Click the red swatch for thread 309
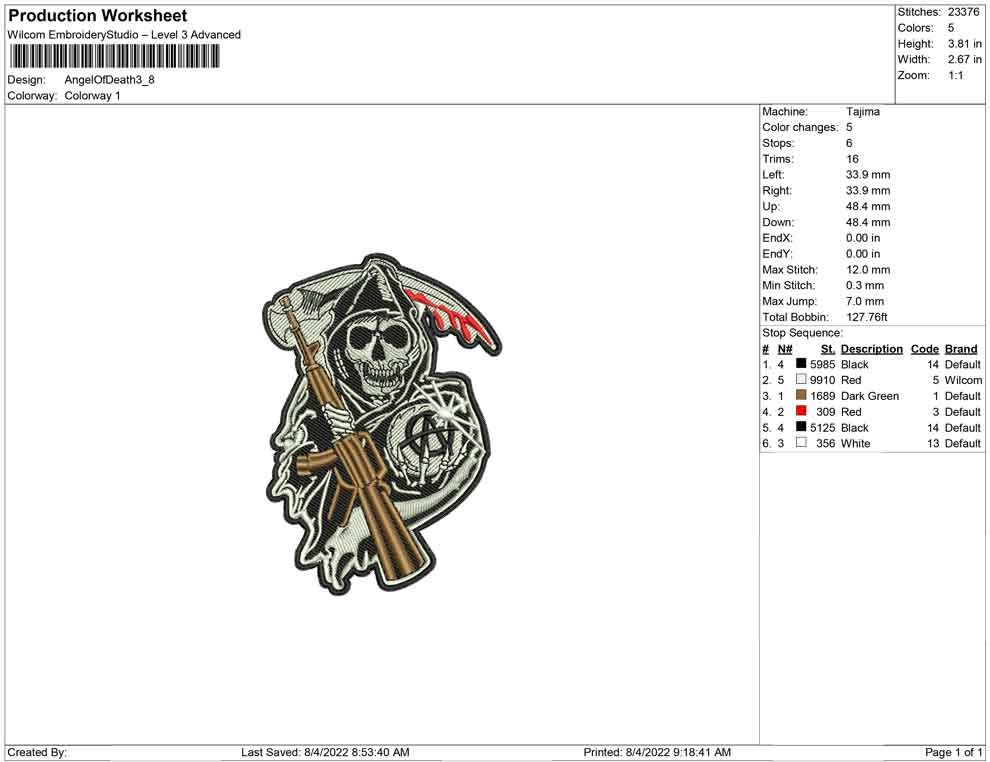The height and width of the screenshot is (762, 990). tap(801, 410)
